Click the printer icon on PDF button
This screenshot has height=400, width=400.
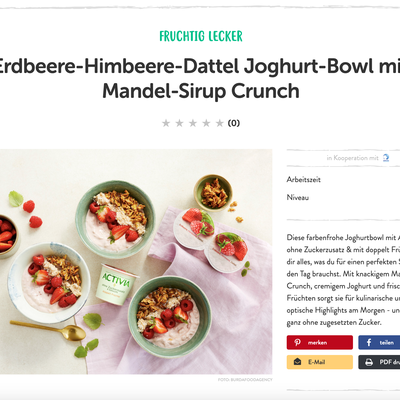click(x=369, y=362)
